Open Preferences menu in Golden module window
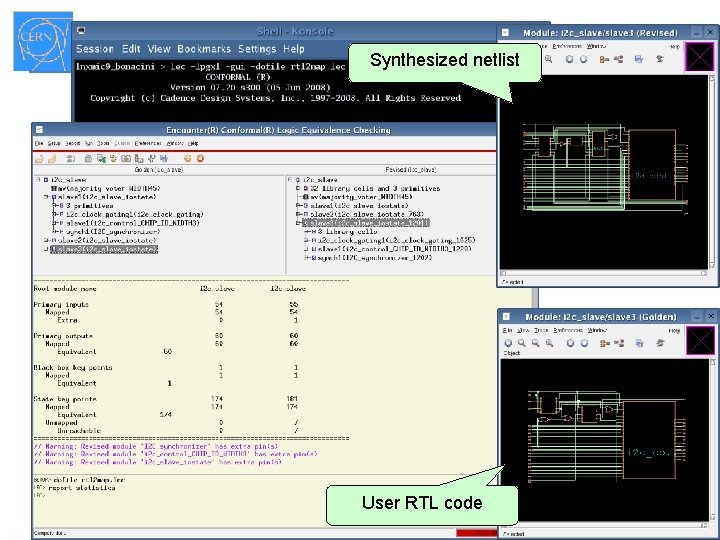 point(568,330)
